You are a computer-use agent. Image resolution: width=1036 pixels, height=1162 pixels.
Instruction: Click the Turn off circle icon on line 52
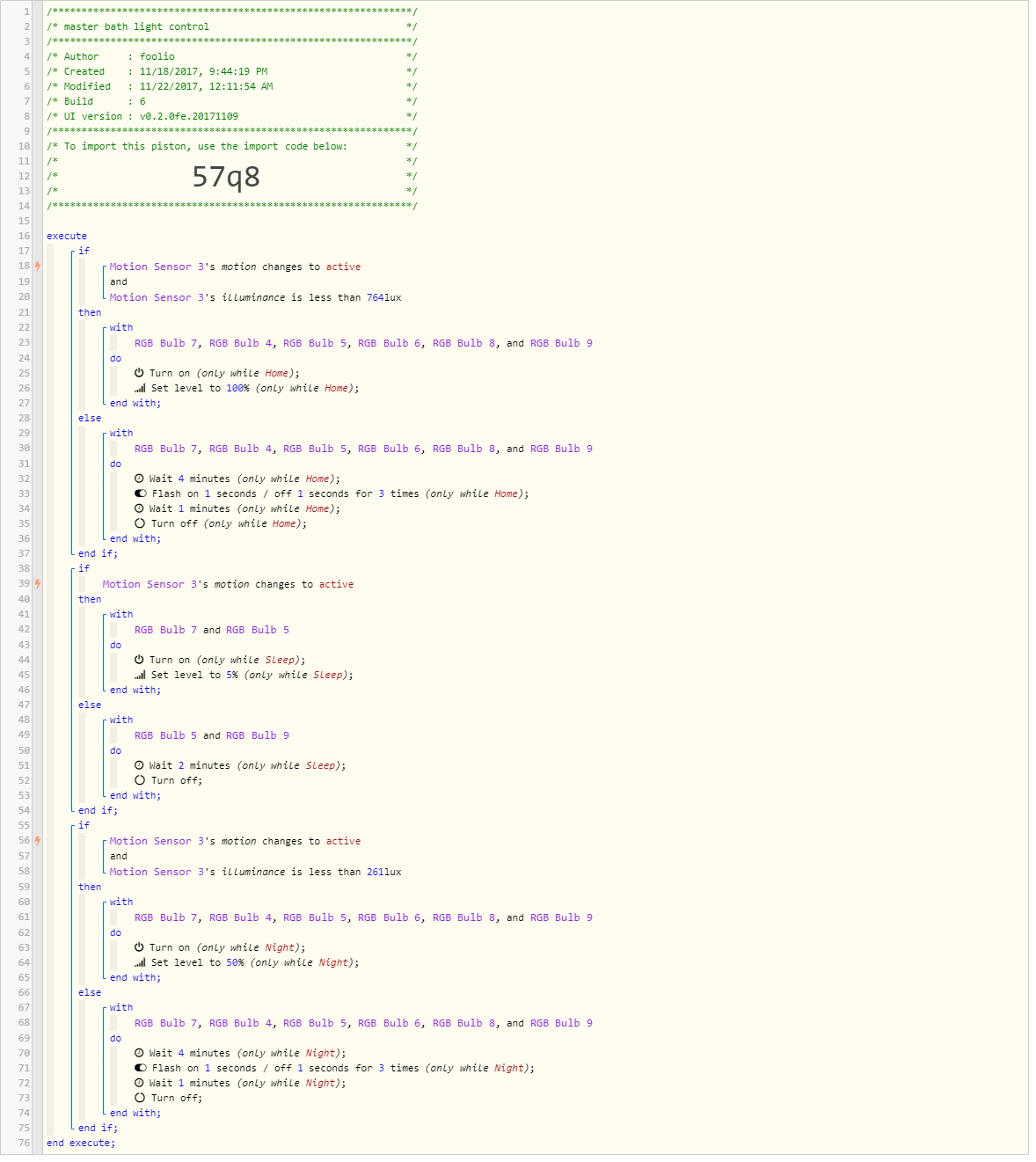click(x=140, y=780)
